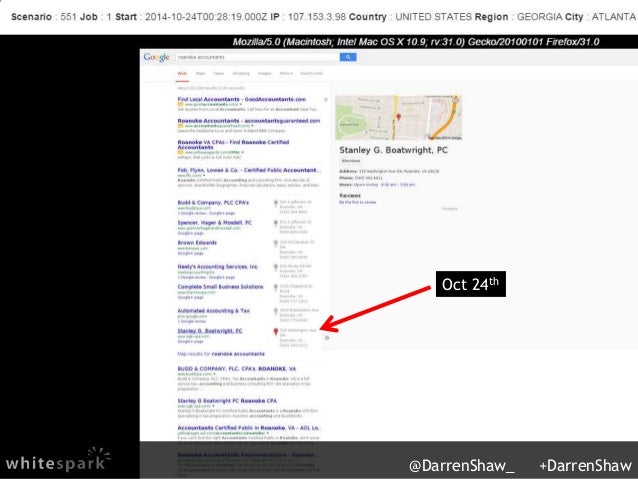Switch to the News tab
The image size is (638, 479).
tap(219, 74)
